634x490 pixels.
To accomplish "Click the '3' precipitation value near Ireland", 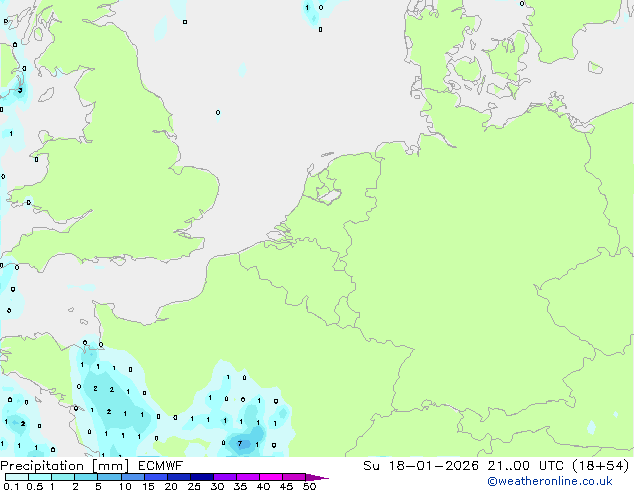I will click(20, 90).
